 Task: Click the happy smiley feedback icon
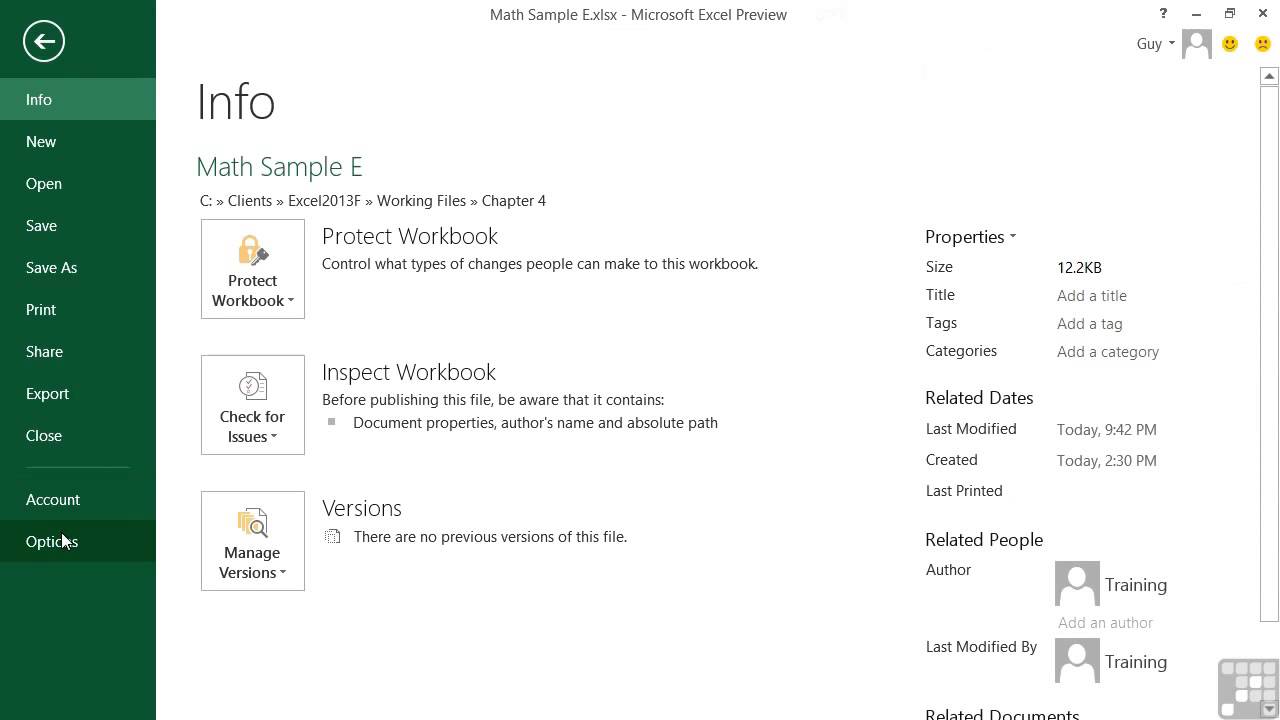(x=1230, y=44)
